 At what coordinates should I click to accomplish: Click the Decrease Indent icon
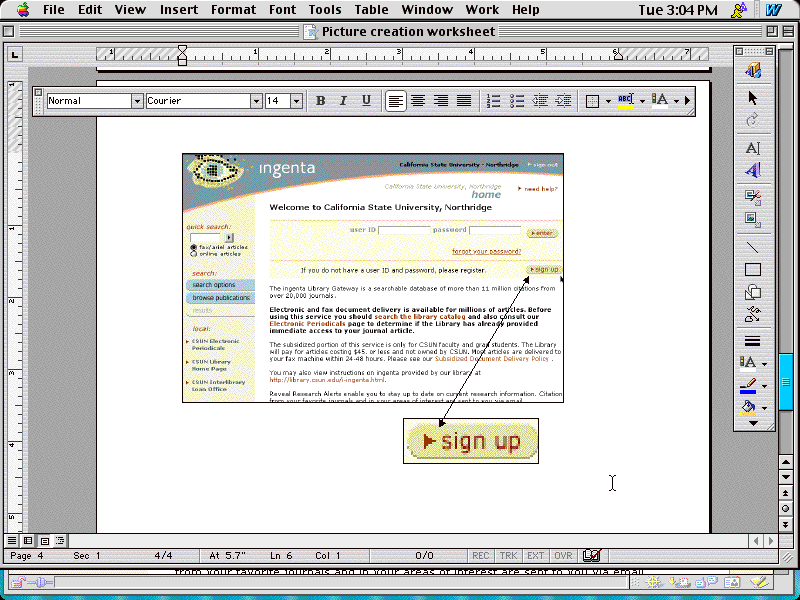[540, 101]
